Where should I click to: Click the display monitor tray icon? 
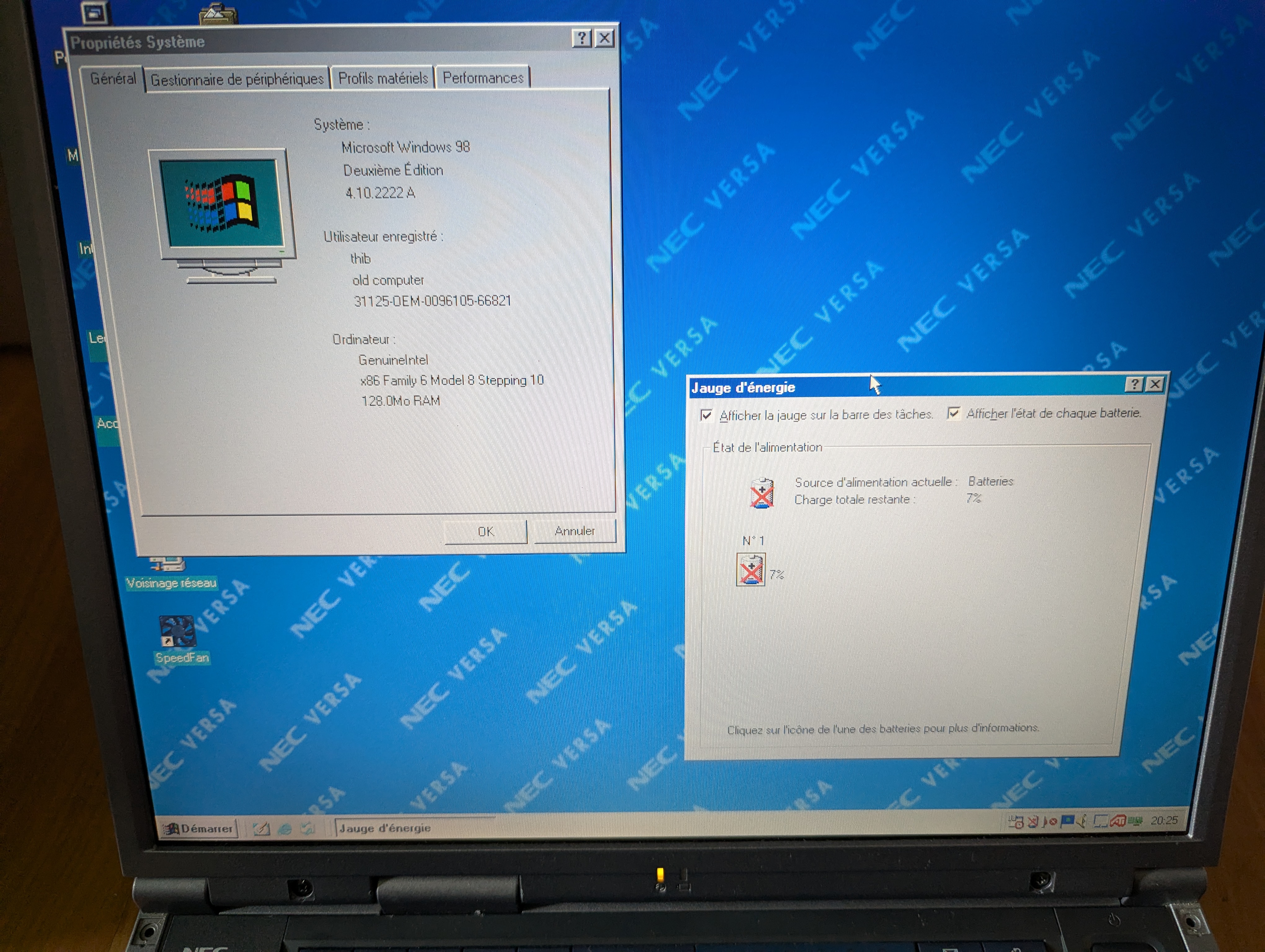tap(1100, 822)
